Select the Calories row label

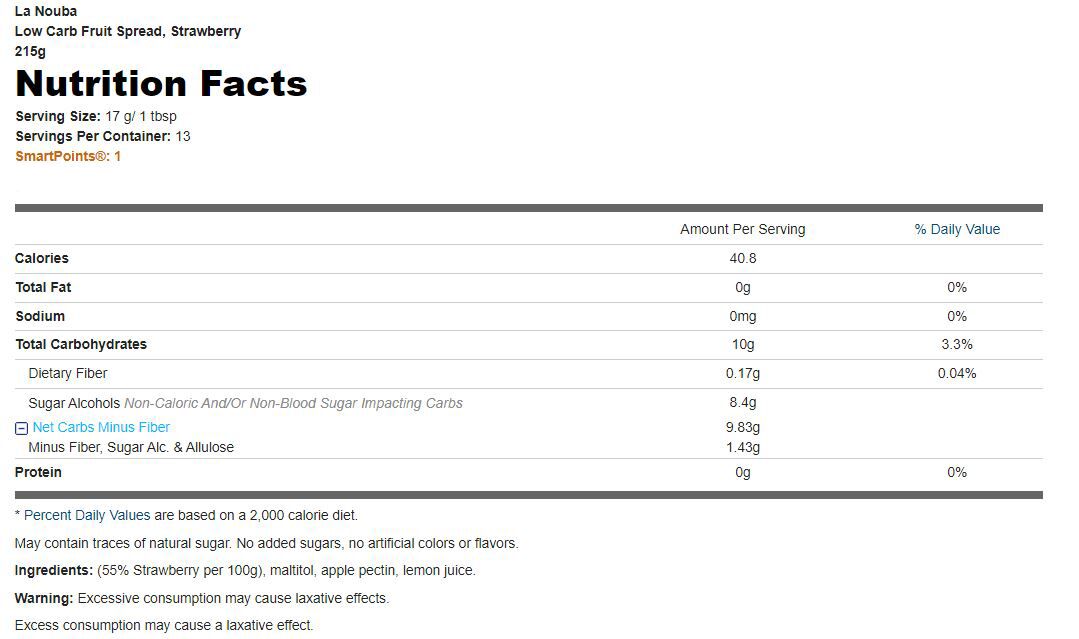(42, 259)
